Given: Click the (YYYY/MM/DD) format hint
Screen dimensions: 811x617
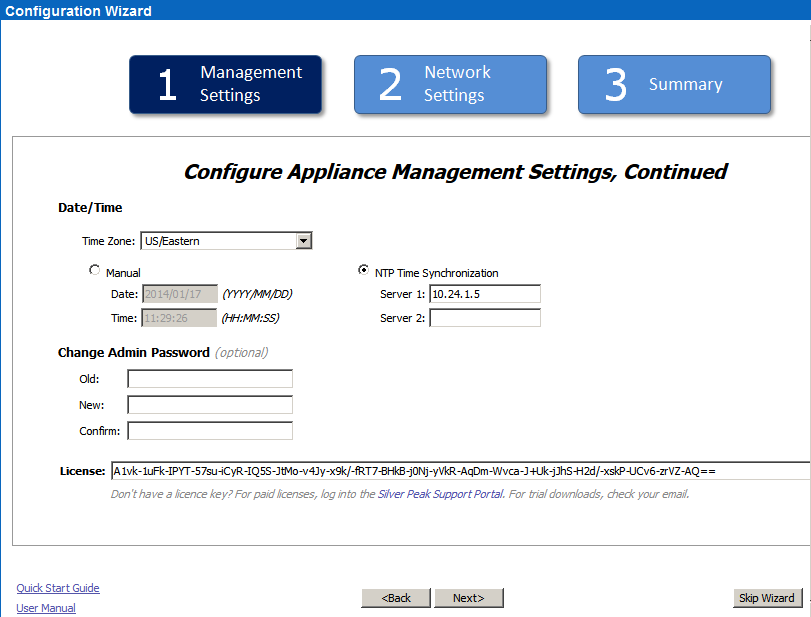Looking at the screenshot, I should coord(258,294).
